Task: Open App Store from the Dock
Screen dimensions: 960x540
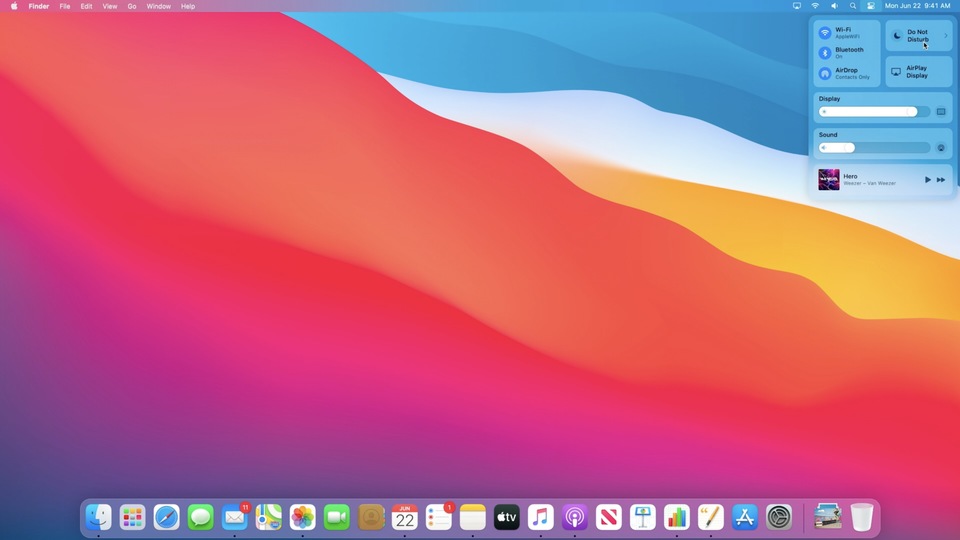Action: 744,517
